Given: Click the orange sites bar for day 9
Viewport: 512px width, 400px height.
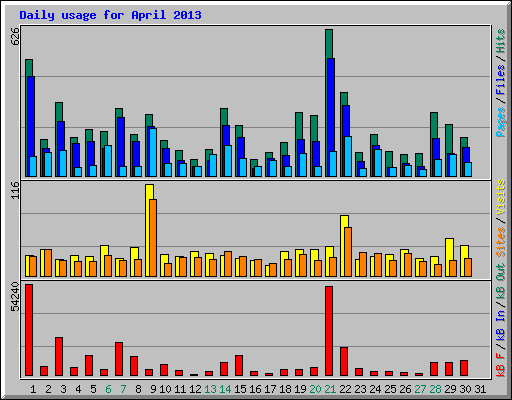Looking at the screenshot, I should (x=153, y=238).
